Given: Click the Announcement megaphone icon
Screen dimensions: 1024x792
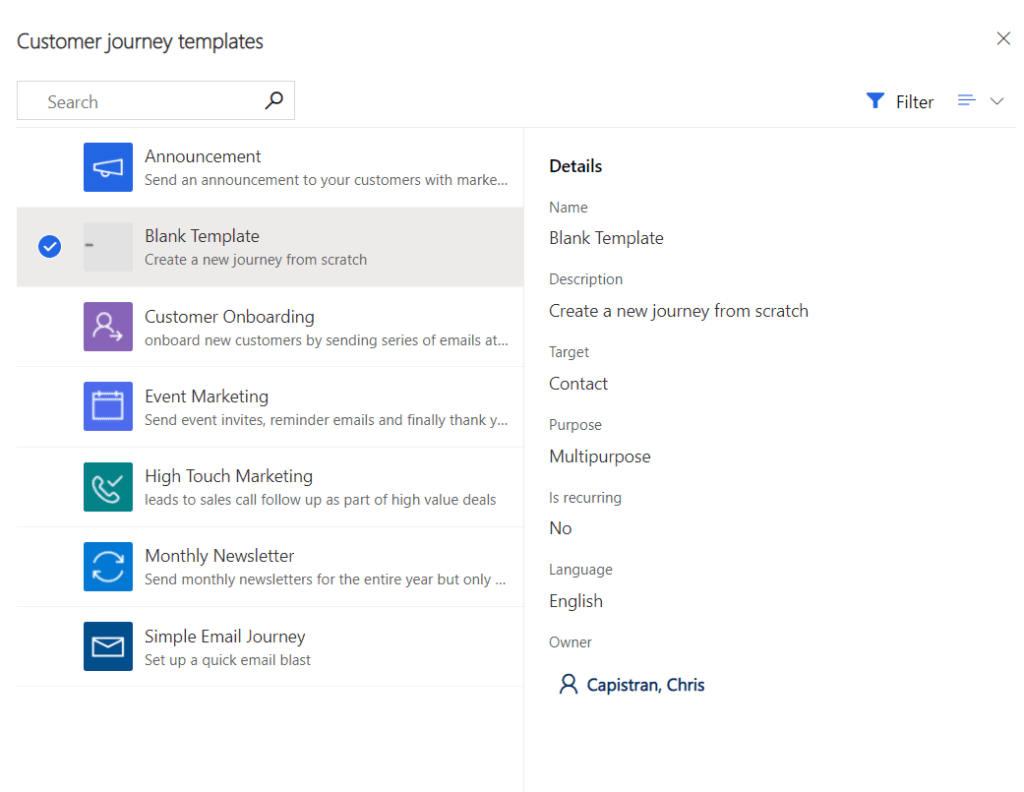Looking at the screenshot, I should [x=108, y=167].
